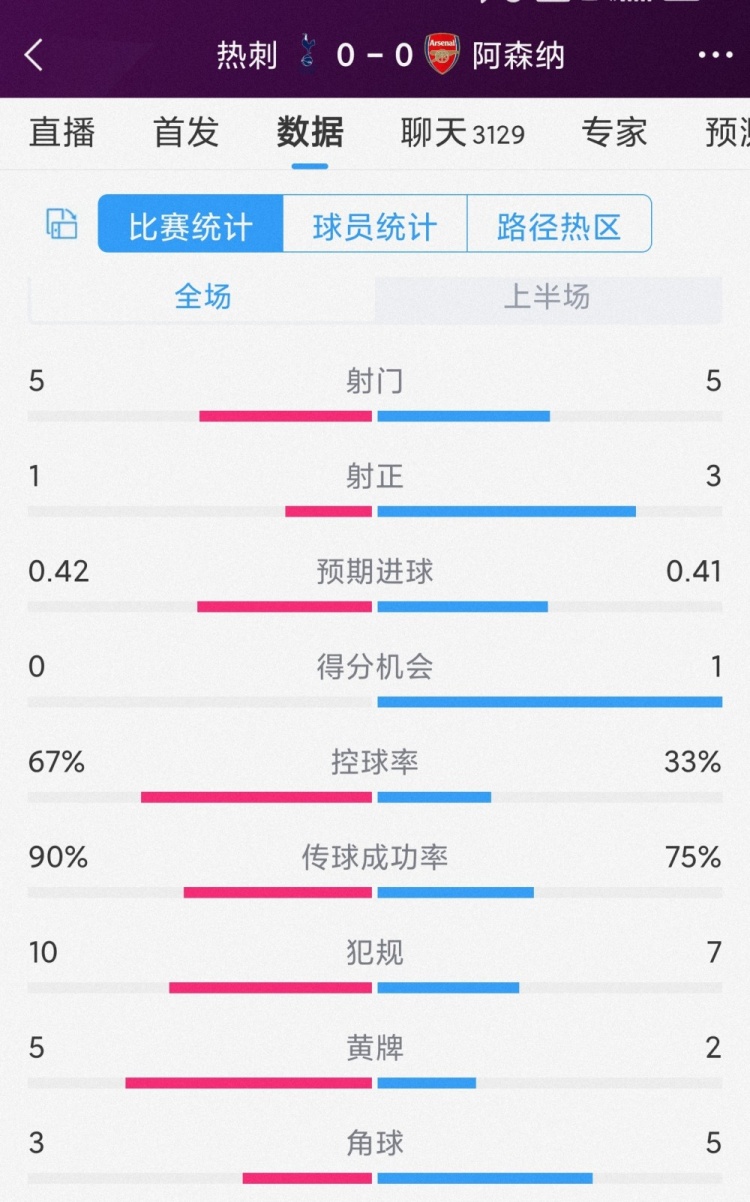Open the more options menu via ellipsis

pos(714,56)
